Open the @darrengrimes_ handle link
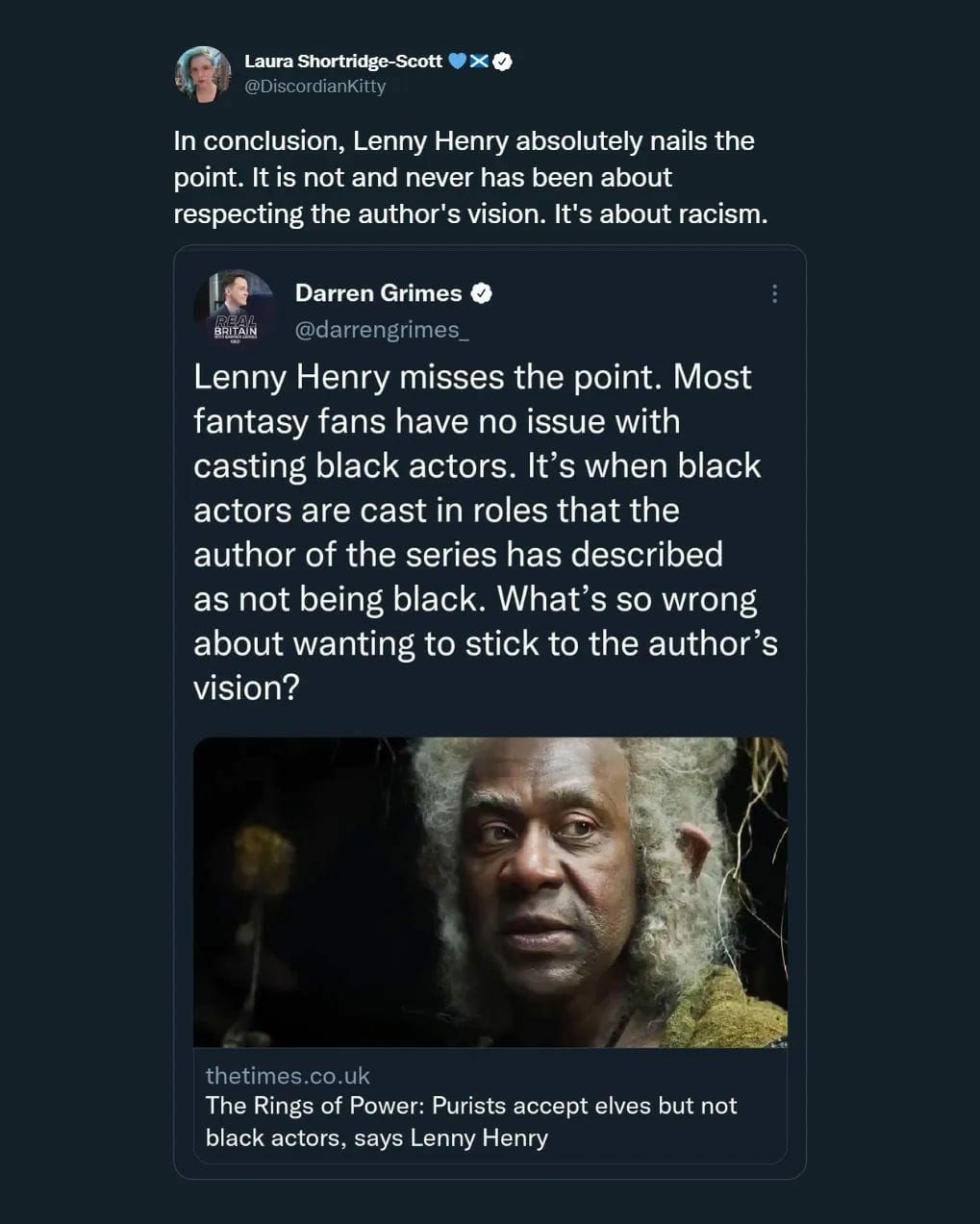 click(382, 330)
